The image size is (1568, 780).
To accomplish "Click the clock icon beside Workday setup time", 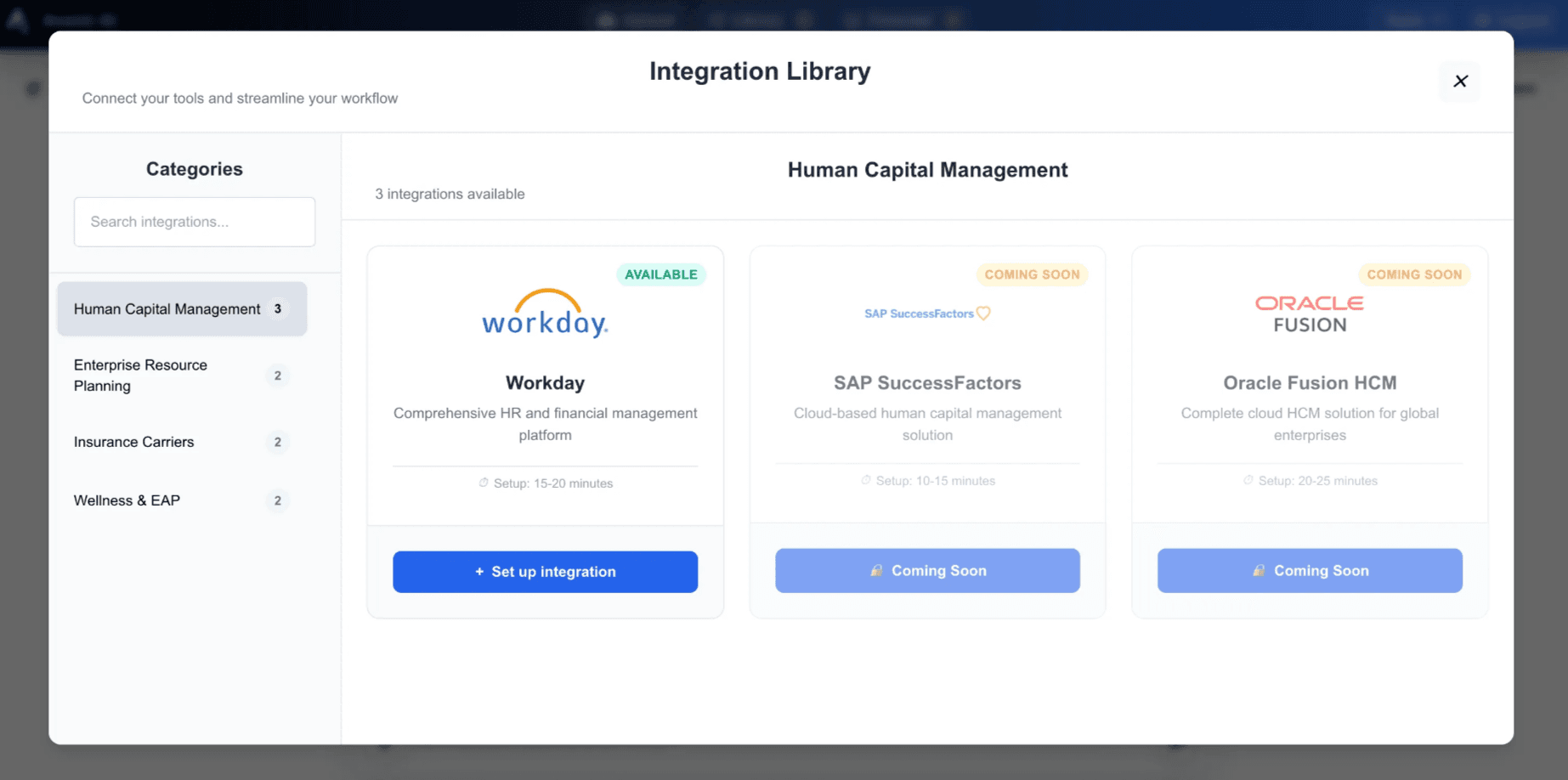I will (484, 483).
